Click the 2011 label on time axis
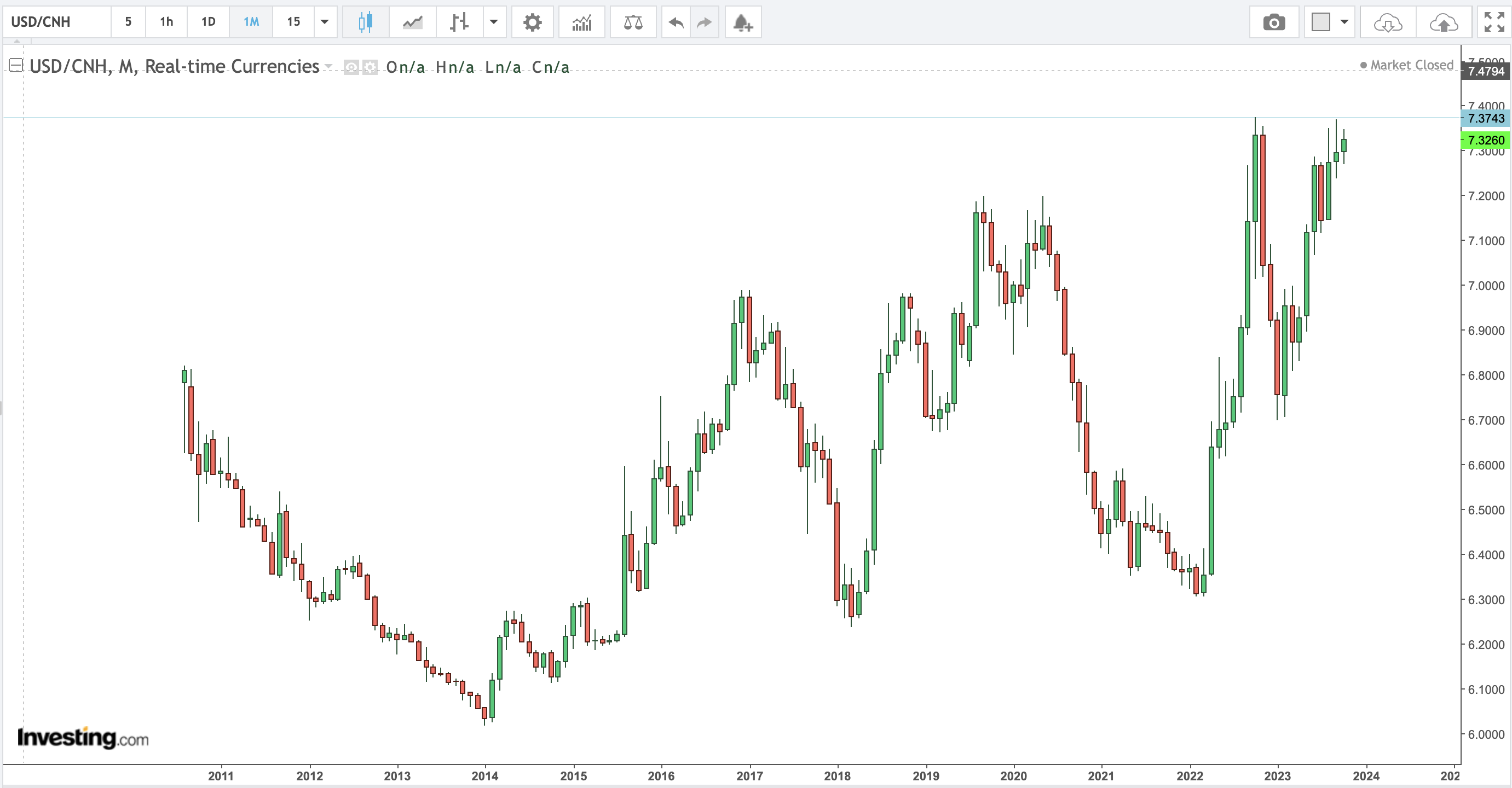Screen dimensions: 1512x788 click(x=221, y=775)
